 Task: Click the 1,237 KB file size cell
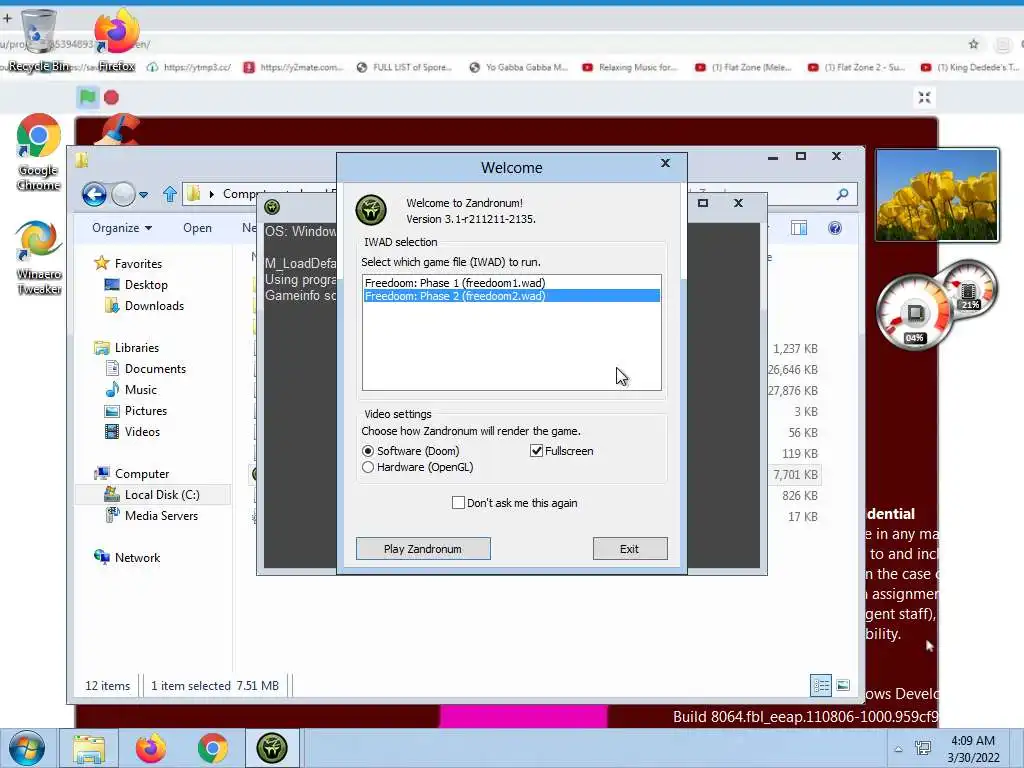pyautogui.click(x=795, y=349)
